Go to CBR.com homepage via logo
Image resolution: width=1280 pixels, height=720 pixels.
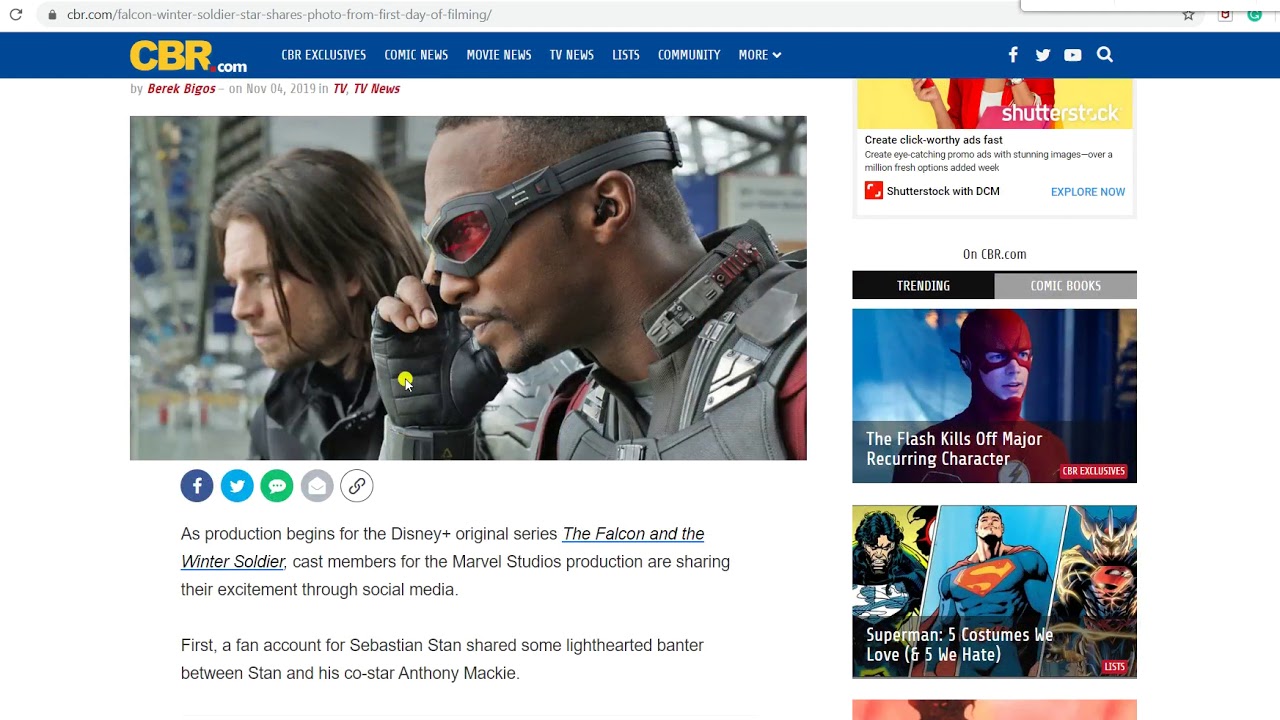(x=188, y=55)
